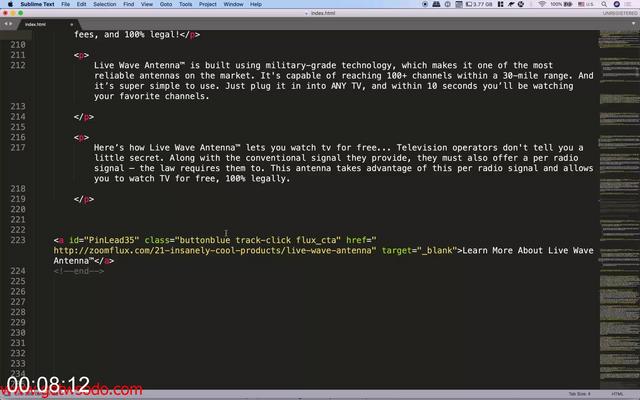Open the Selection menu

point(104,4)
